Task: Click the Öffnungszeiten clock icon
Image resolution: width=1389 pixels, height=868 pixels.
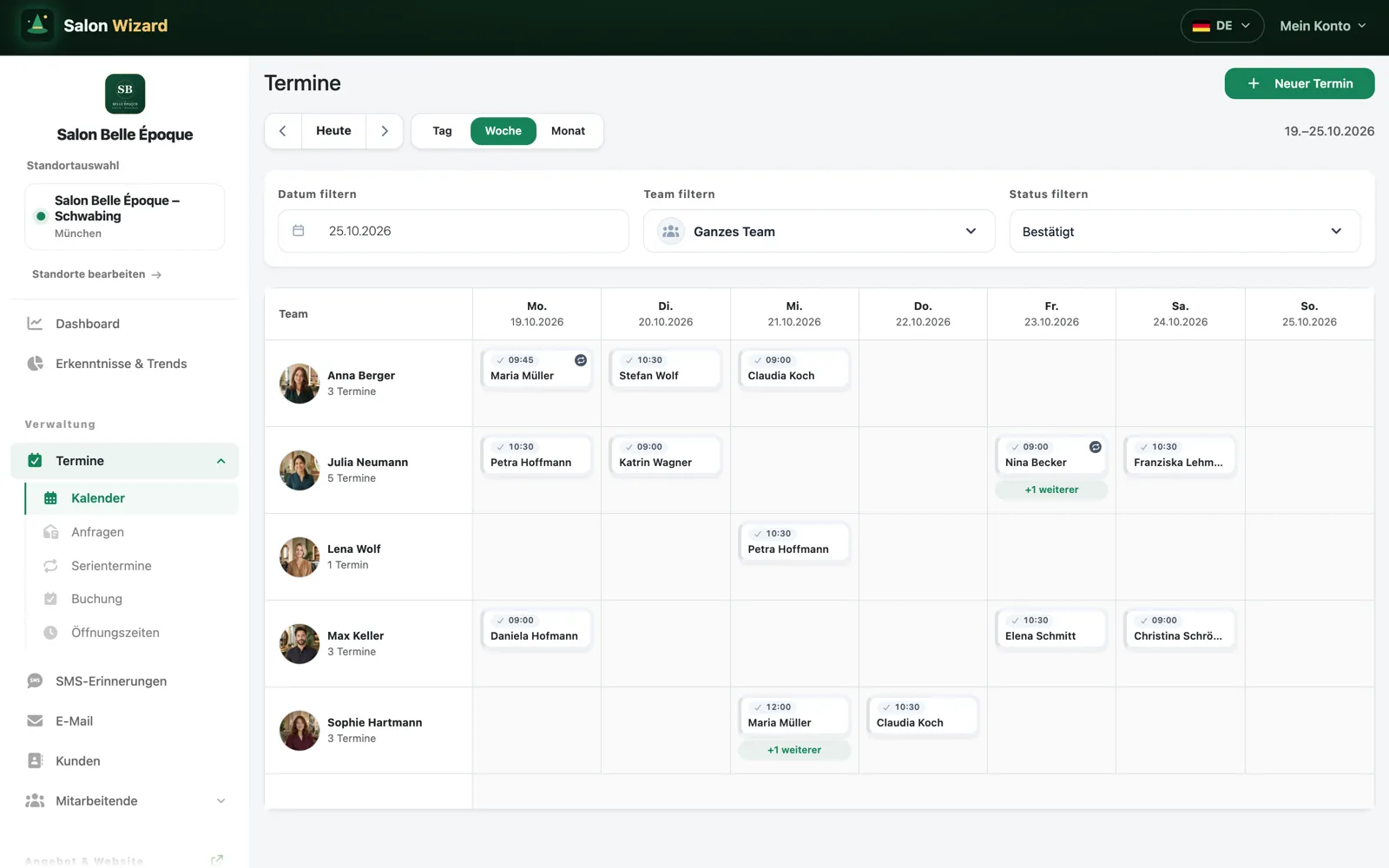Action: pos(50,633)
